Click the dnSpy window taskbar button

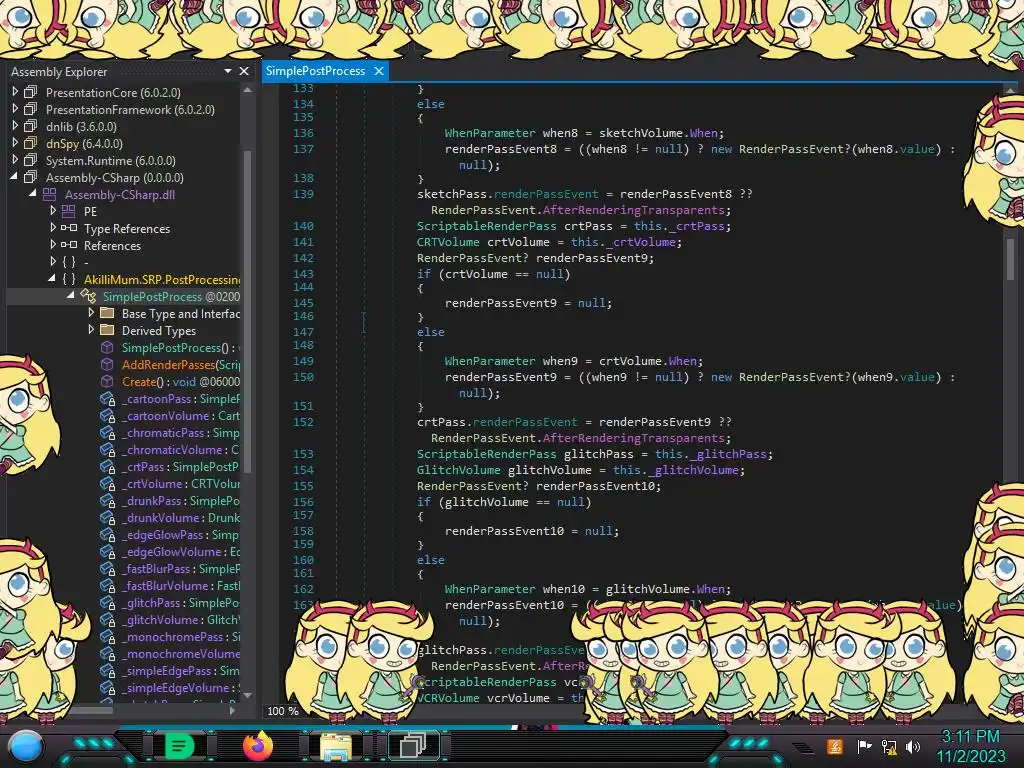pos(413,746)
